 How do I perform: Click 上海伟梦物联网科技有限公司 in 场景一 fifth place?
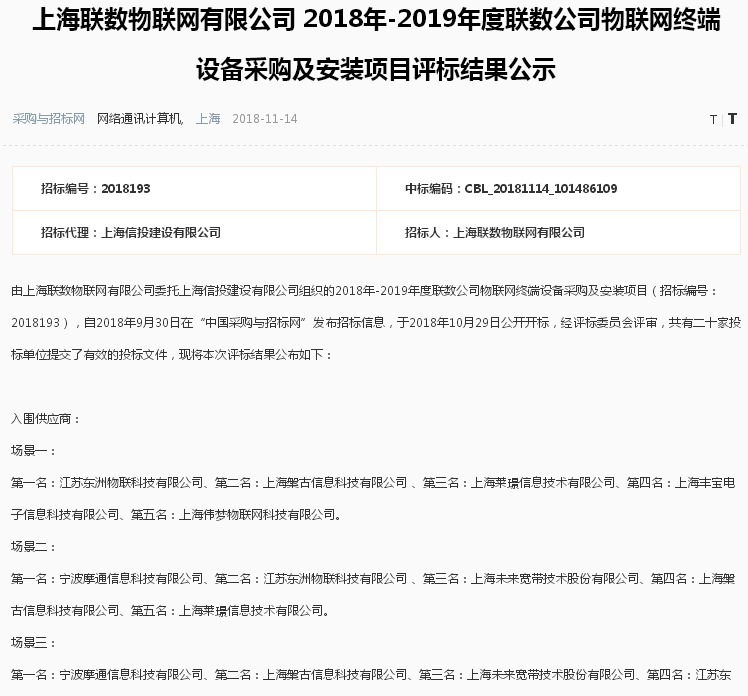click(259, 515)
